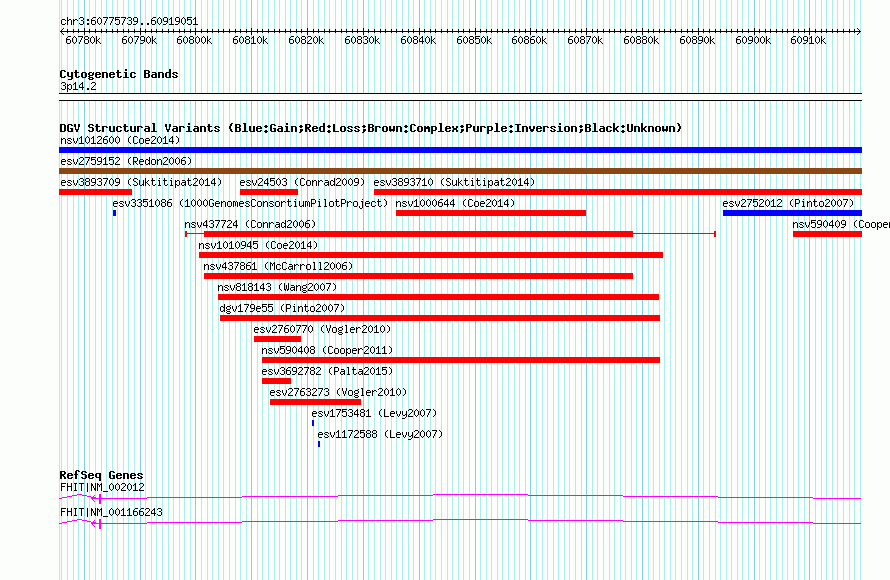Select the red nsv437861 variant bar

[418, 276]
